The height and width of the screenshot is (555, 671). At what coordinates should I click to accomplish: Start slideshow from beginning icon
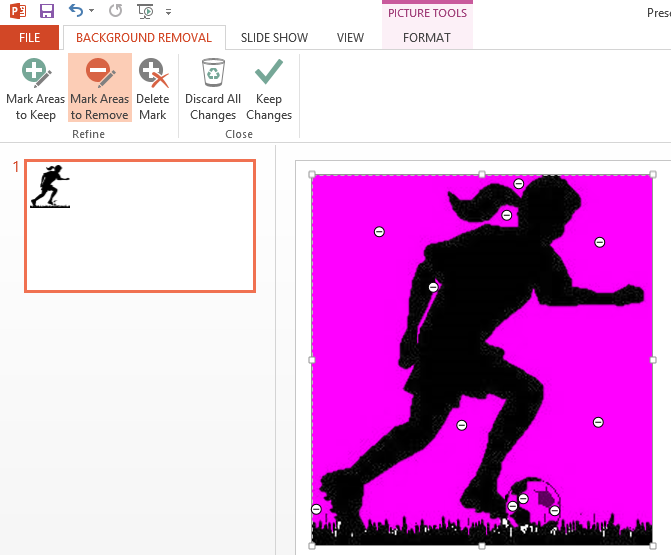tap(145, 12)
